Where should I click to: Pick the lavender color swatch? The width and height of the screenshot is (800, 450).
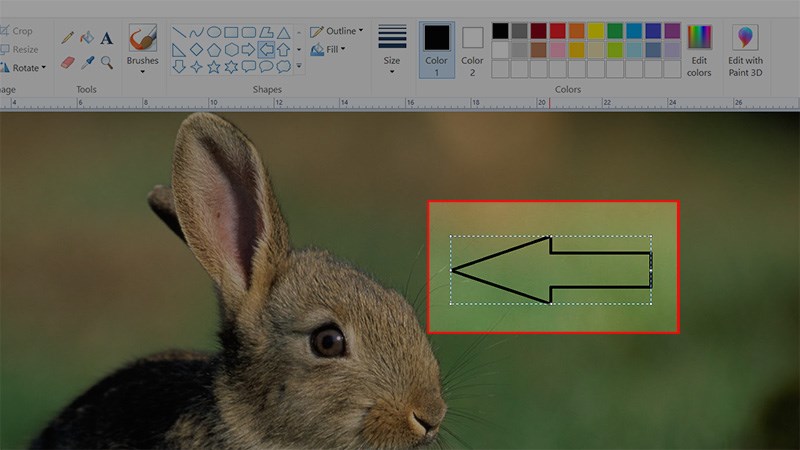click(672, 50)
